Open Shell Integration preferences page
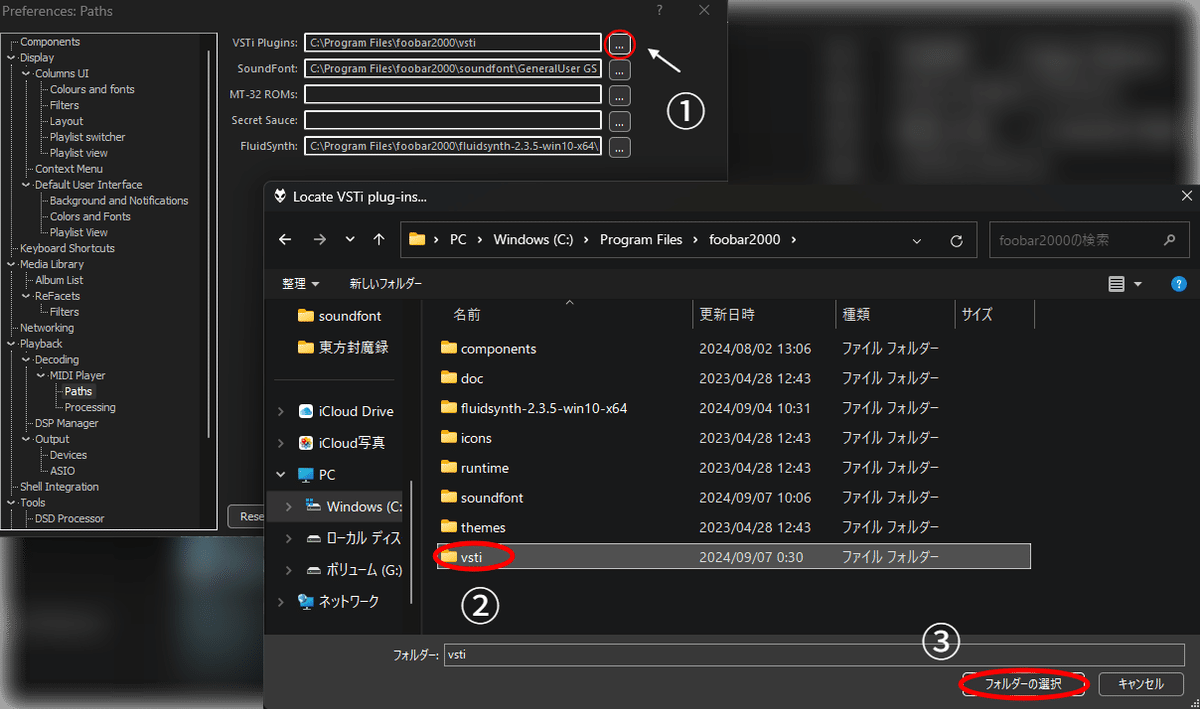Image resolution: width=1200 pixels, height=709 pixels. pyautogui.click(x=59, y=487)
